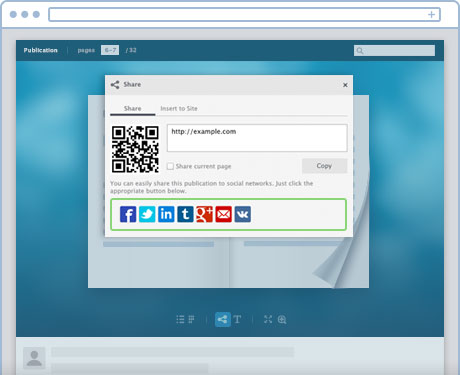
Task: Close the Share dialog
Action: pos(345,85)
